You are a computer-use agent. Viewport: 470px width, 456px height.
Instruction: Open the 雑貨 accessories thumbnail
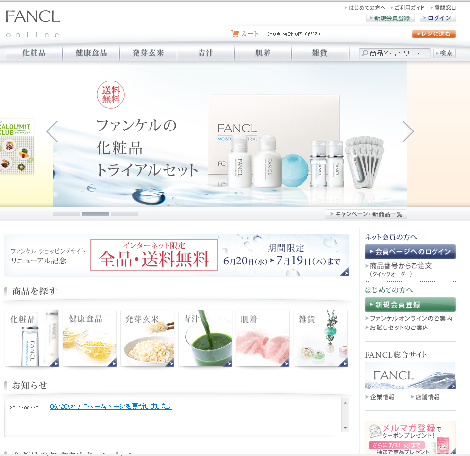point(321,338)
